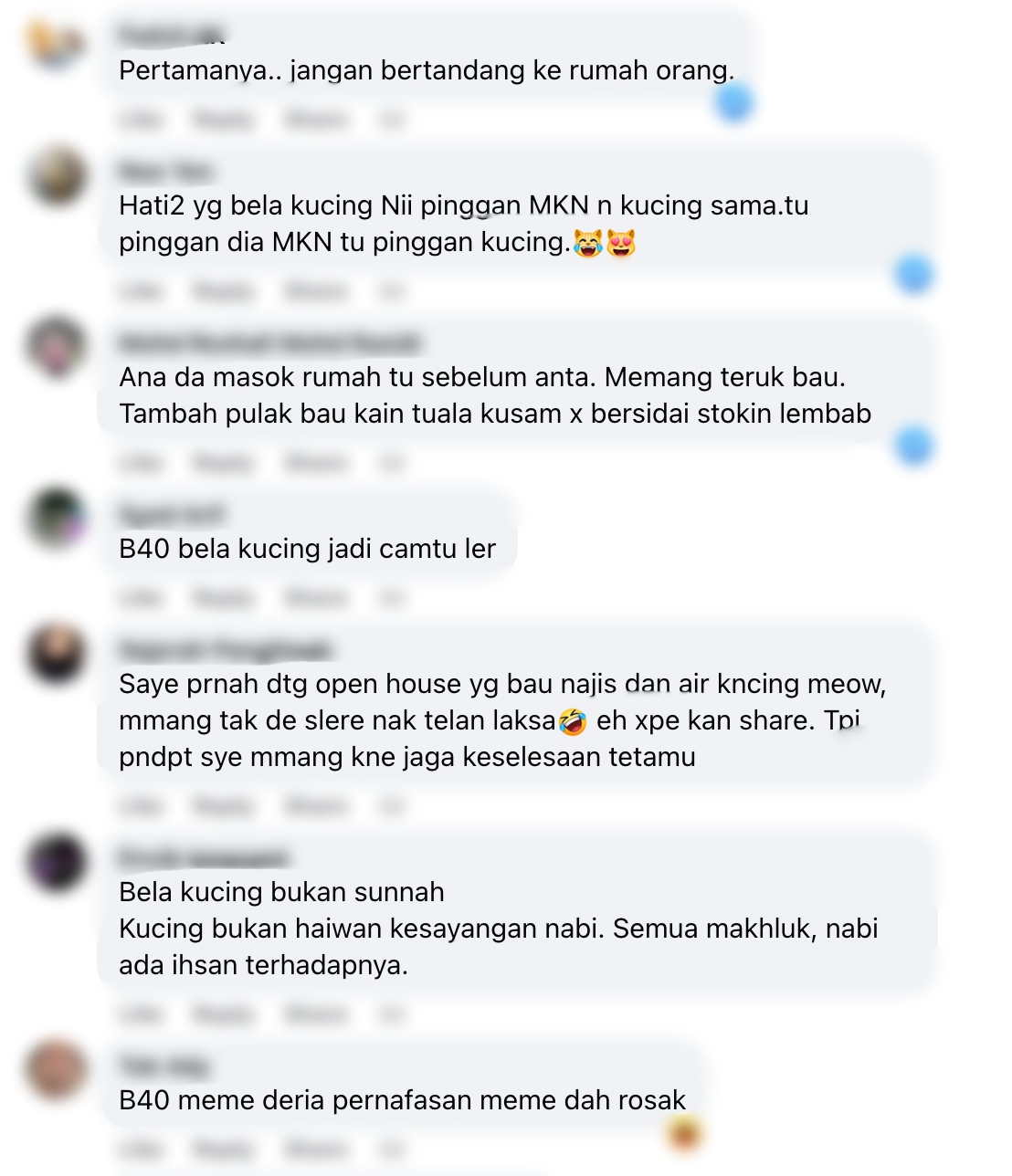This screenshot has height=1176, width=1012.
Task: Click Like under 'B40 bela kucing jadi camtu' comment
Action: (x=142, y=598)
